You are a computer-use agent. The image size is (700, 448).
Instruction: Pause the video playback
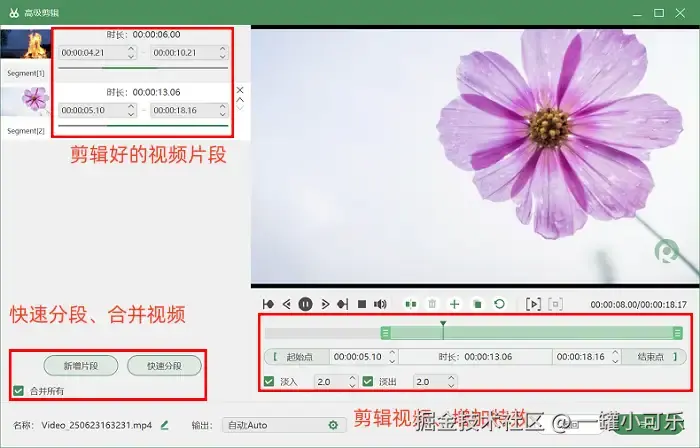(x=305, y=304)
